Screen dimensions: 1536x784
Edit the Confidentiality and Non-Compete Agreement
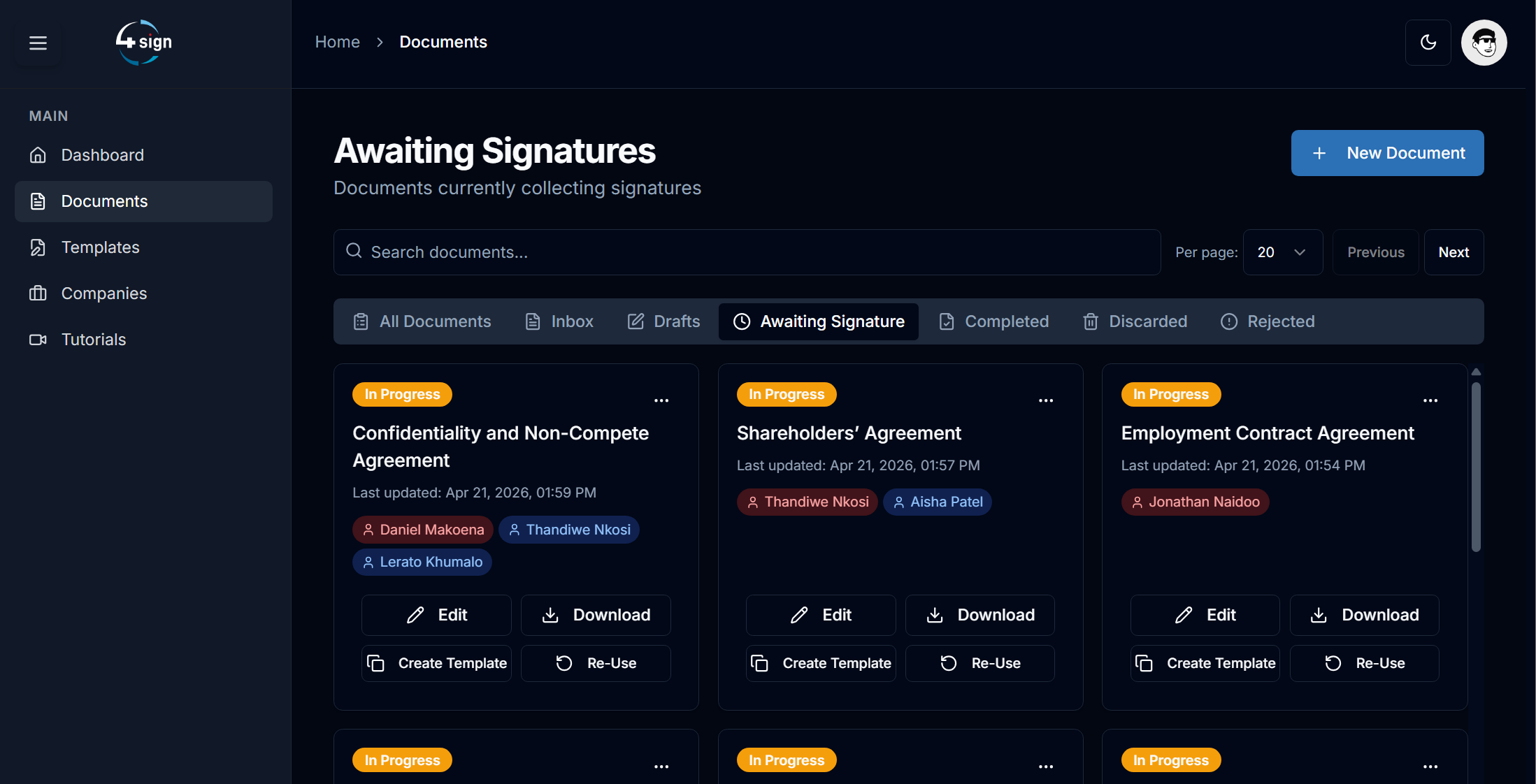(436, 615)
